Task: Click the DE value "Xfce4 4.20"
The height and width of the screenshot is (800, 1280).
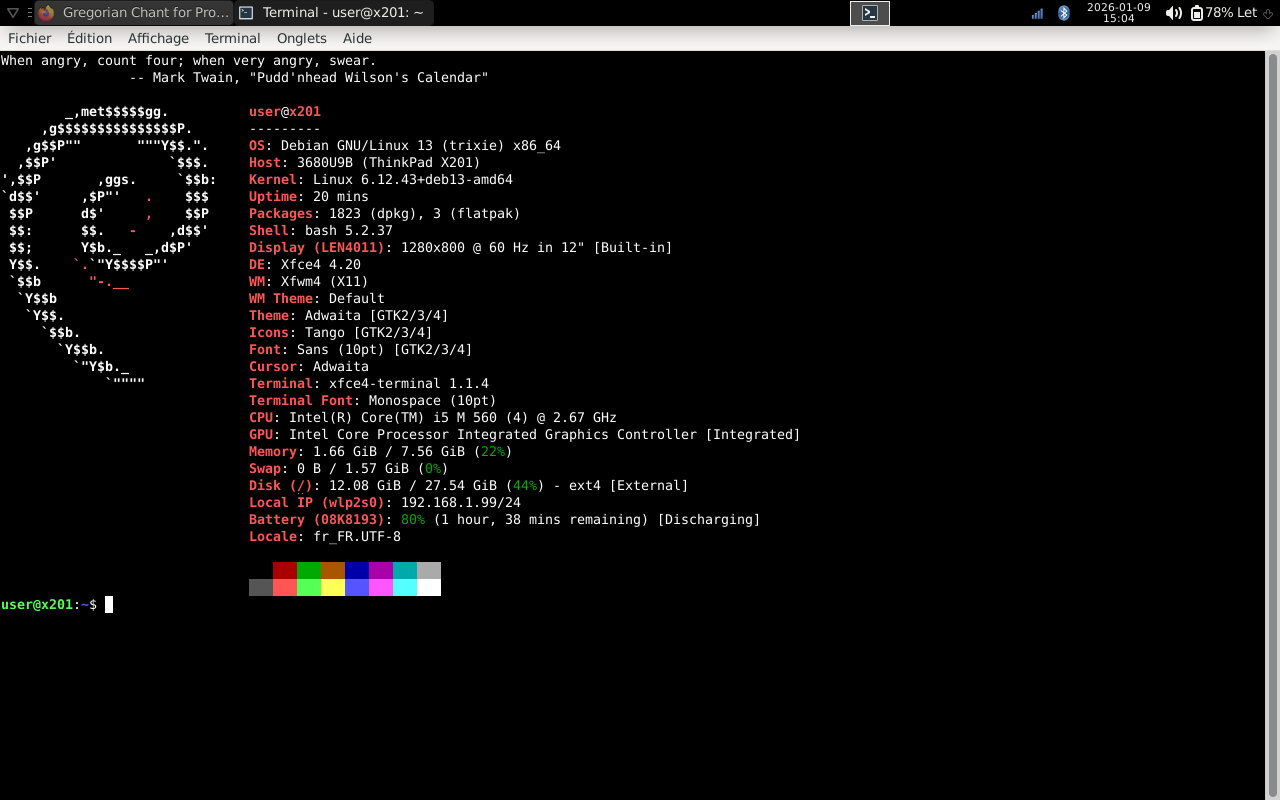Action: pos(321,265)
